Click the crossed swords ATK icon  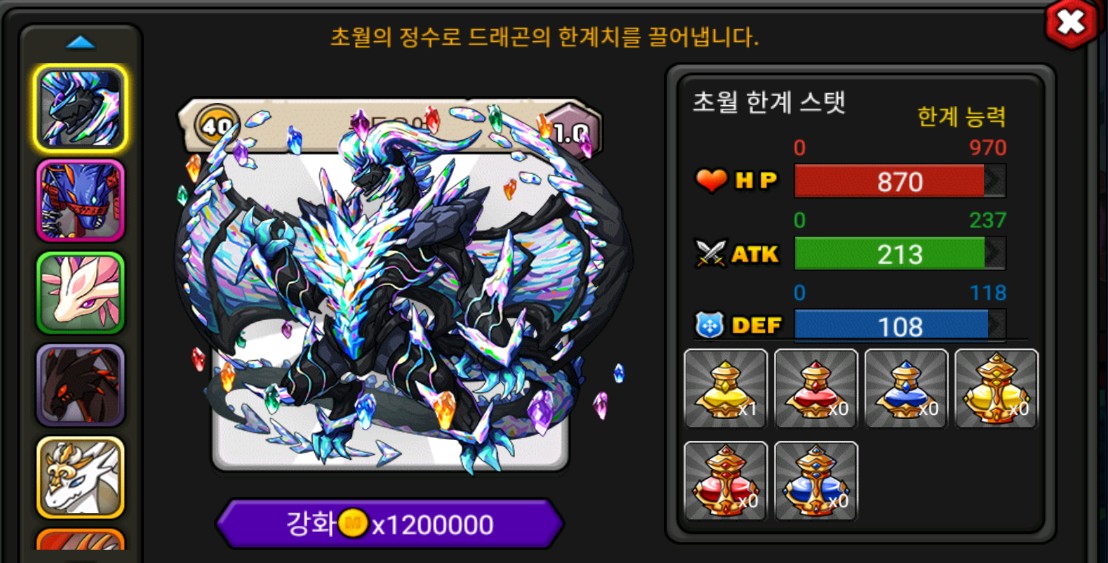point(710,254)
